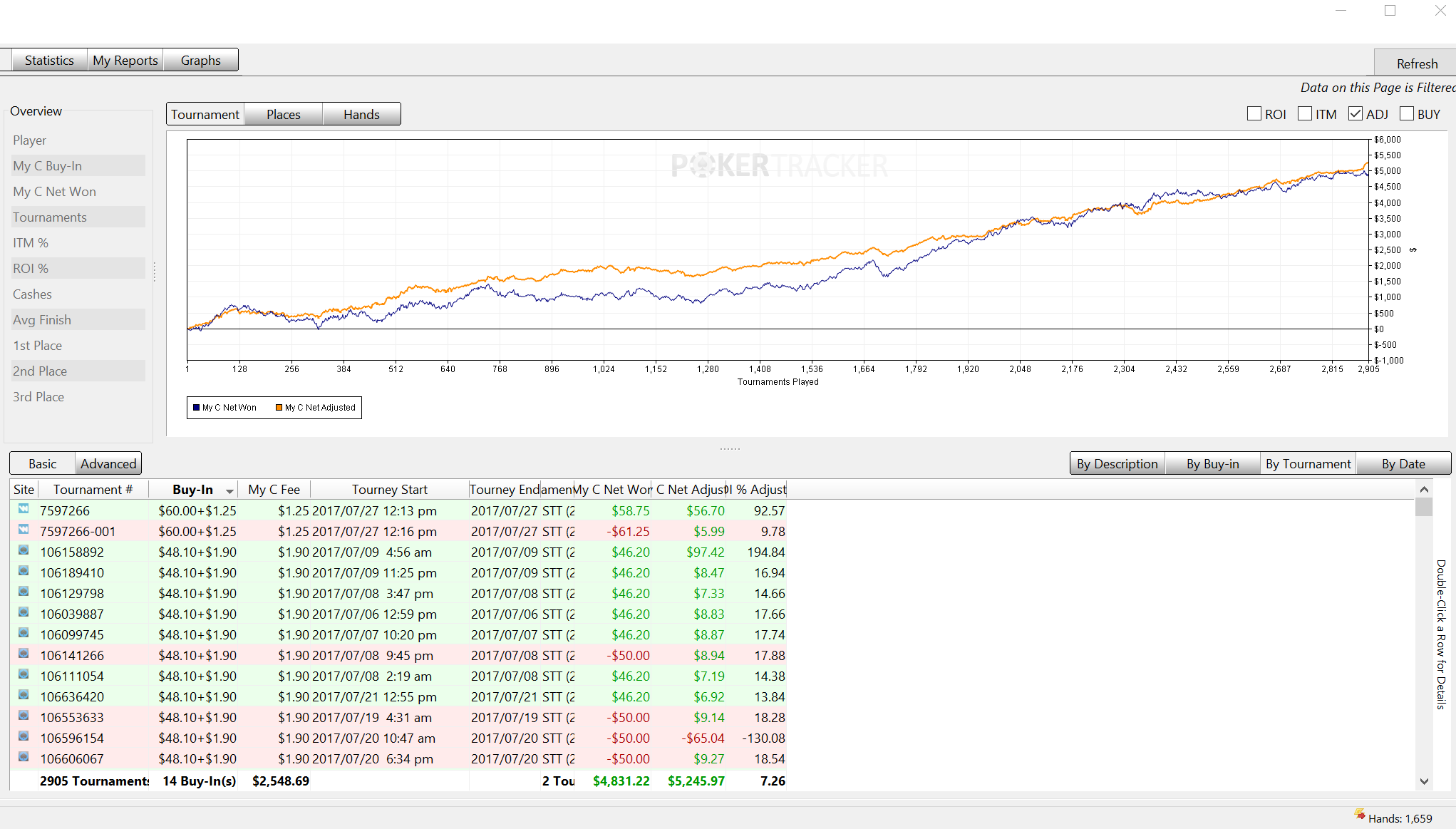Image resolution: width=1456 pixels, height=829 pixels.
Task: Click site icon for tournament 7597266
Action: [x=24, y=509]
